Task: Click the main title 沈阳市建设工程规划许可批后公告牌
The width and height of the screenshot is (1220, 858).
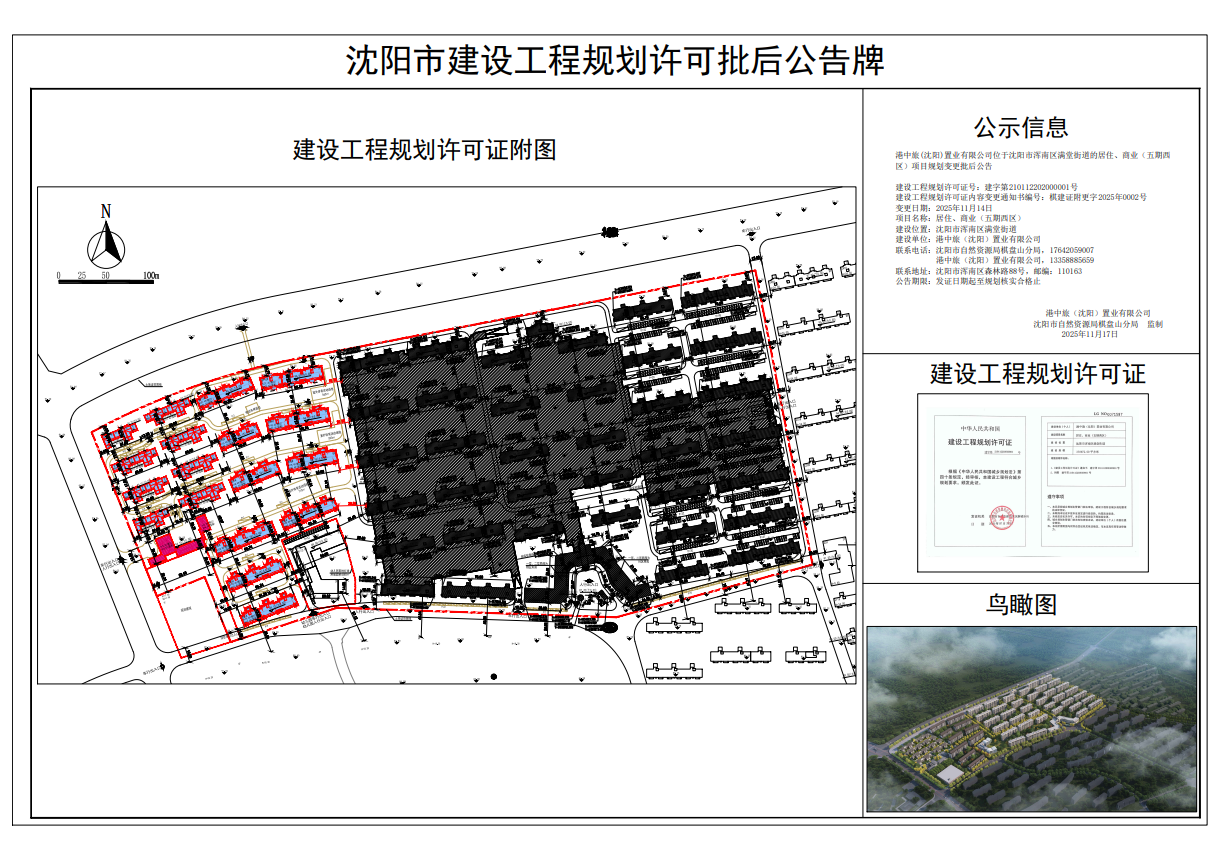Action: (614, 61)
